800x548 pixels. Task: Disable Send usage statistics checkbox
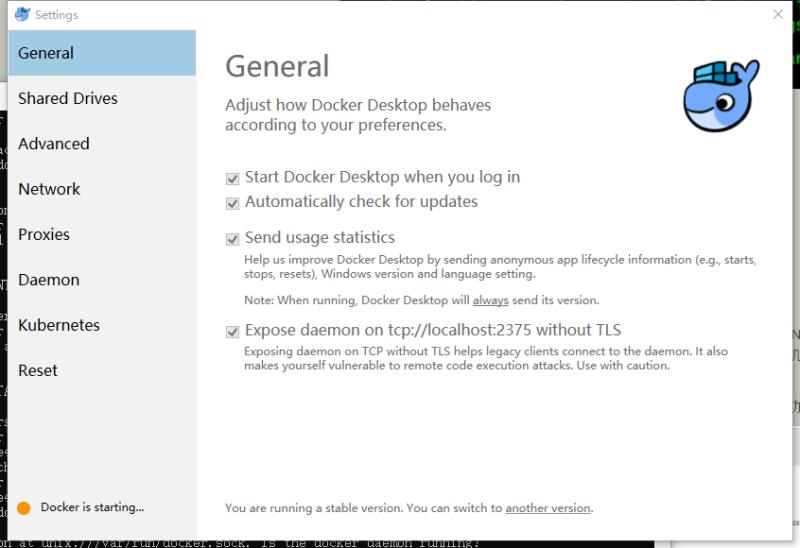point(233,239)
